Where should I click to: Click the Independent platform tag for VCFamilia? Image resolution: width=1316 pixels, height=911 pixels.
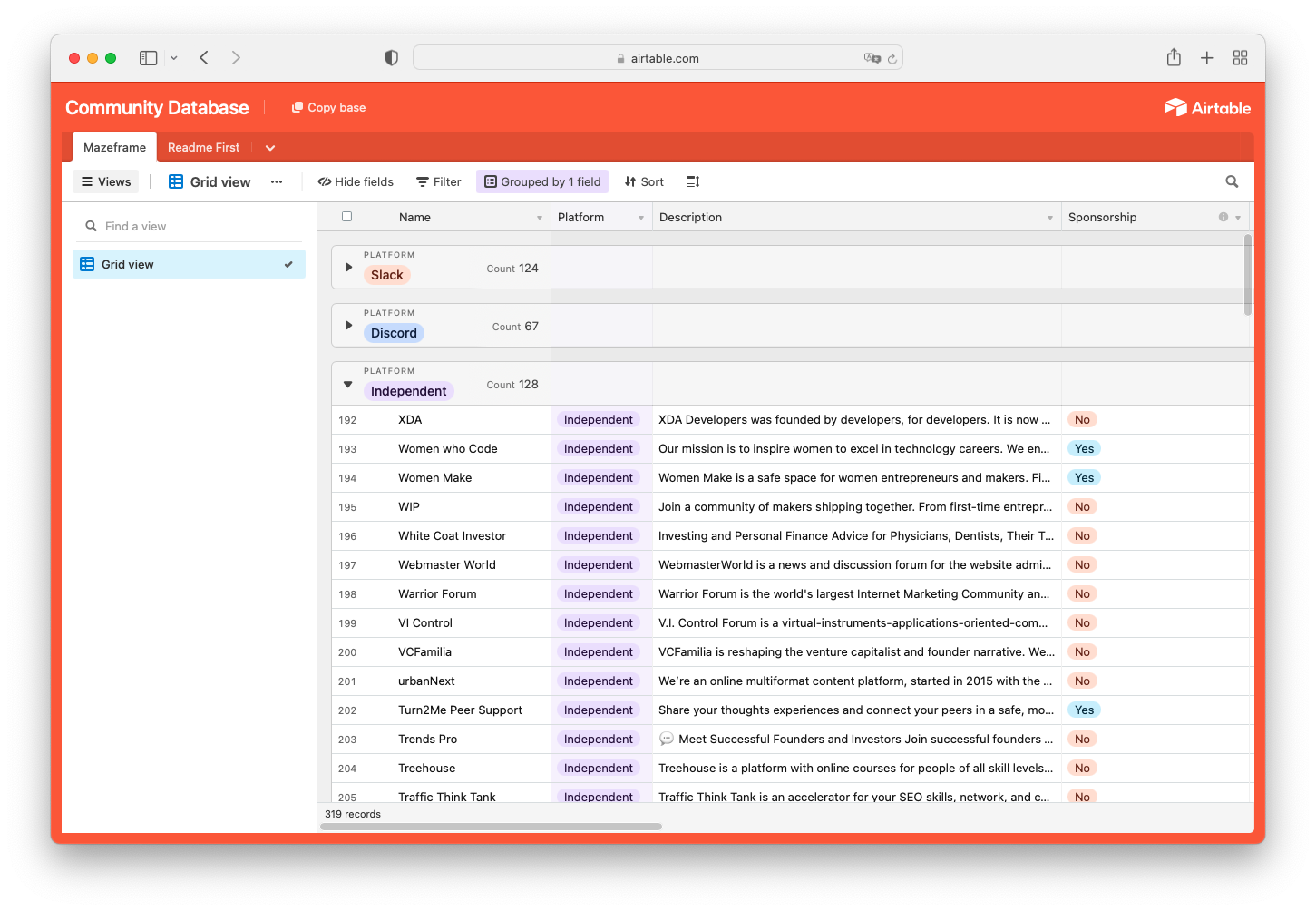599,652
